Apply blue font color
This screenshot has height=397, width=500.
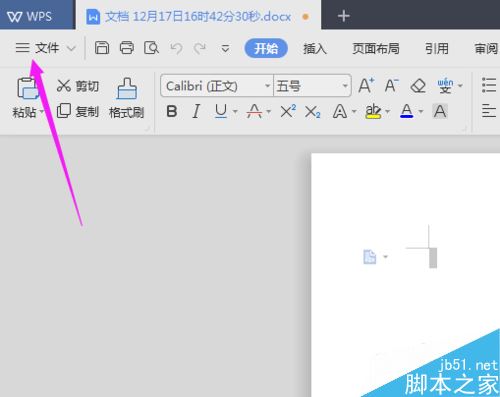tap(406, 111)
